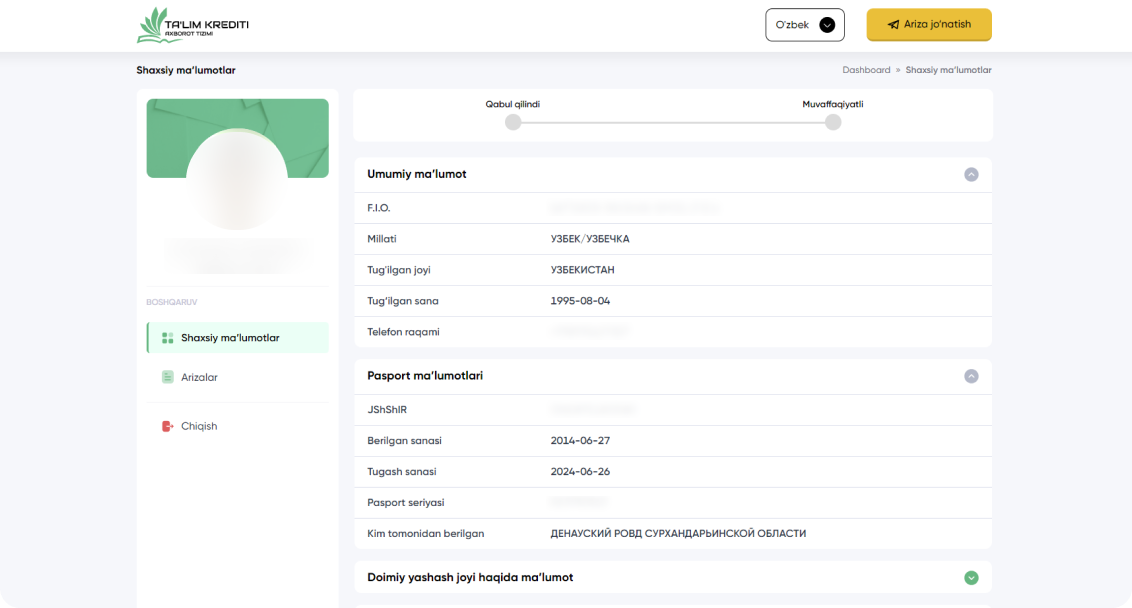Click the paper plane icon on Ariza jo'natish

click(x=893, y=25)
